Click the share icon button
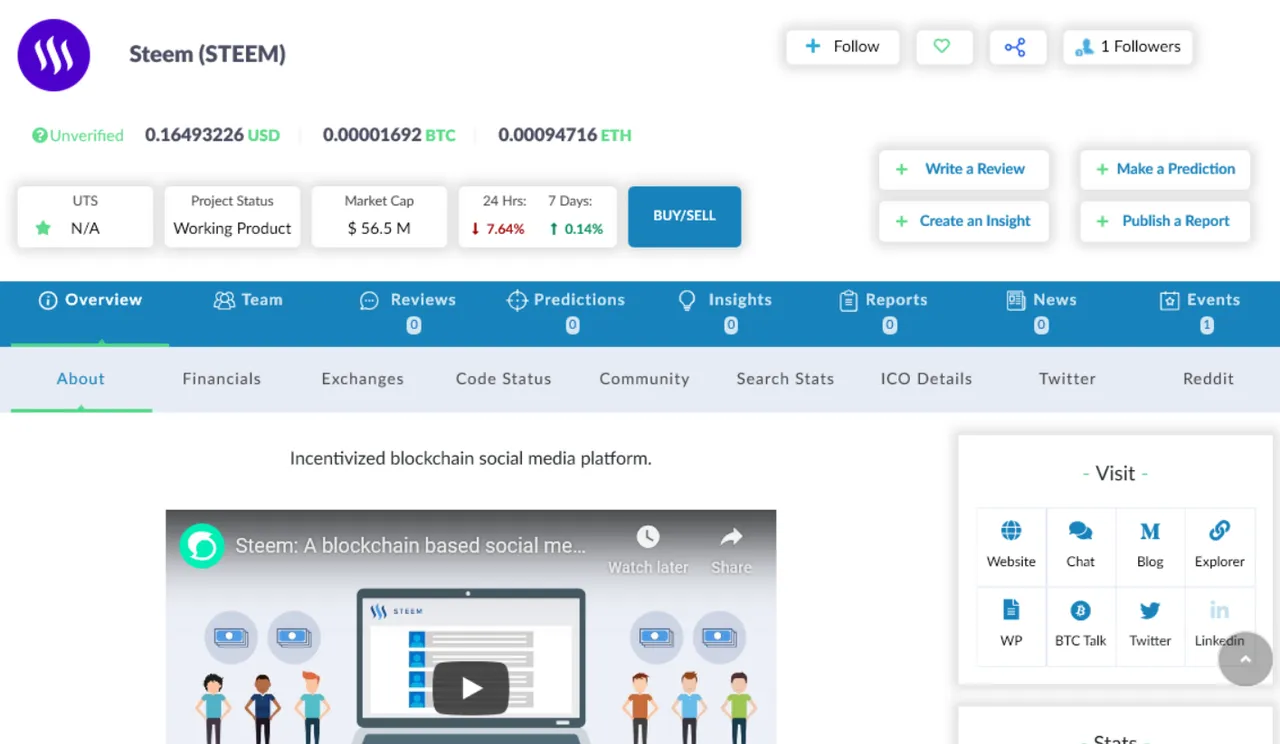Image resolution: width=1280 pixels, height=744 pixels. tap(1016, 47)
